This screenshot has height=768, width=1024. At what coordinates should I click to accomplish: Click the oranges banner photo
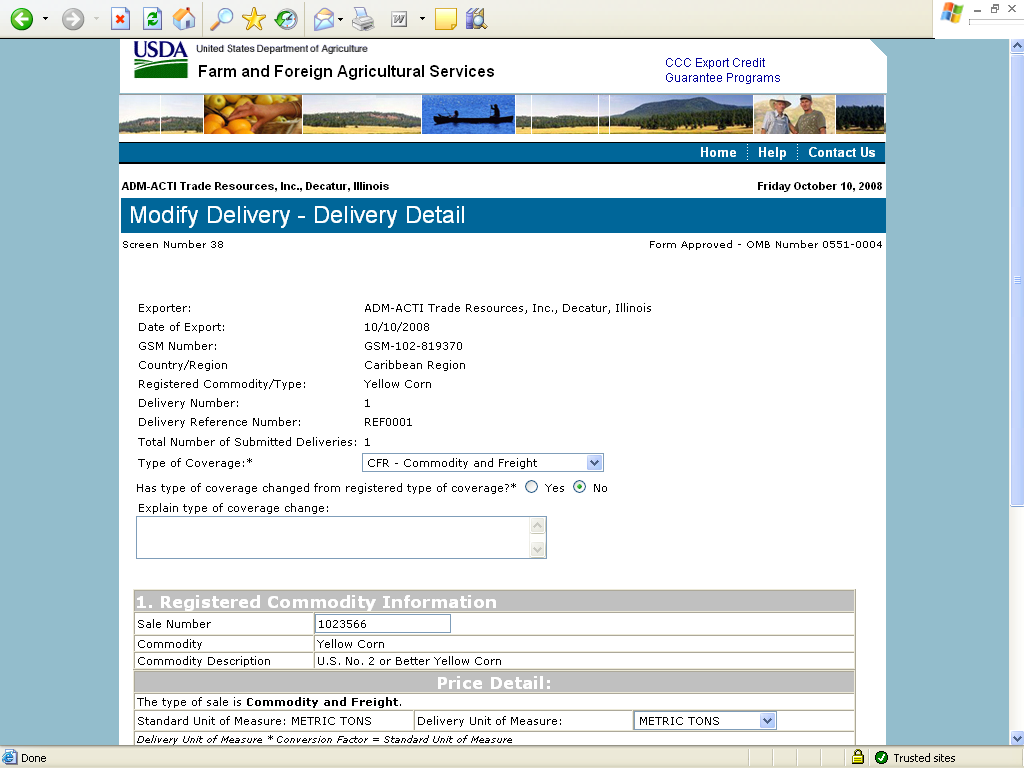(x=253, y=114)
